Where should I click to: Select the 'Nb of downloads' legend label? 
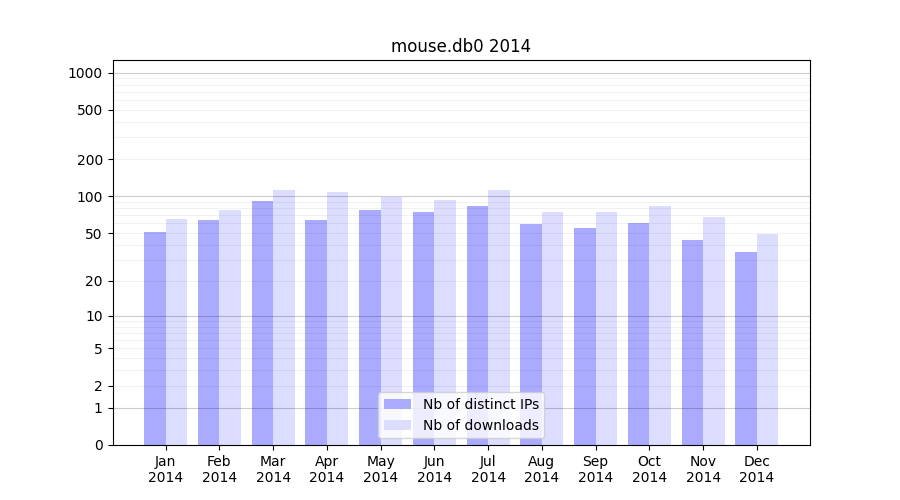tap(480, 425)
